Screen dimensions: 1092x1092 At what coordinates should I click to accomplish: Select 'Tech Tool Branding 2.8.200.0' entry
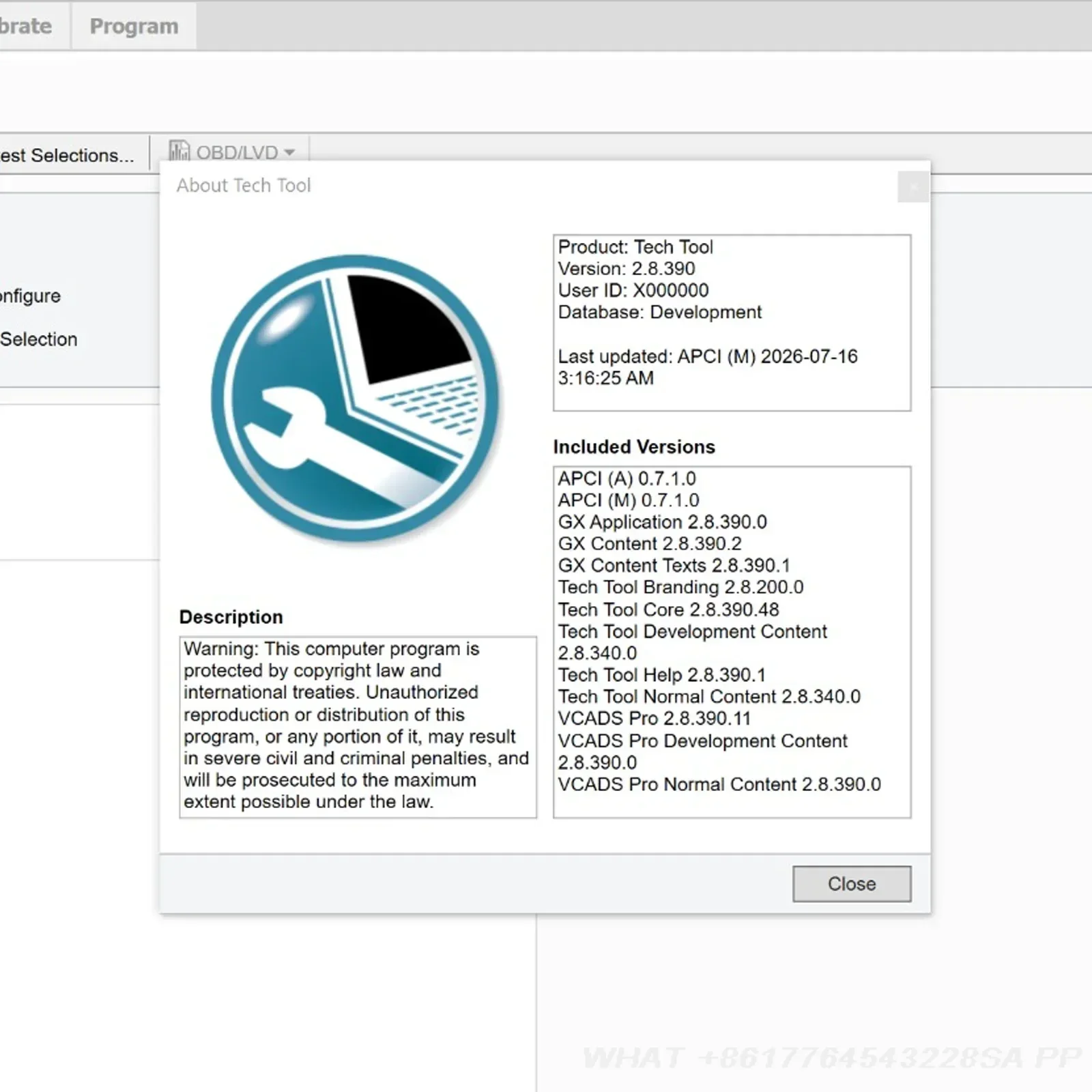coord(680,588)
